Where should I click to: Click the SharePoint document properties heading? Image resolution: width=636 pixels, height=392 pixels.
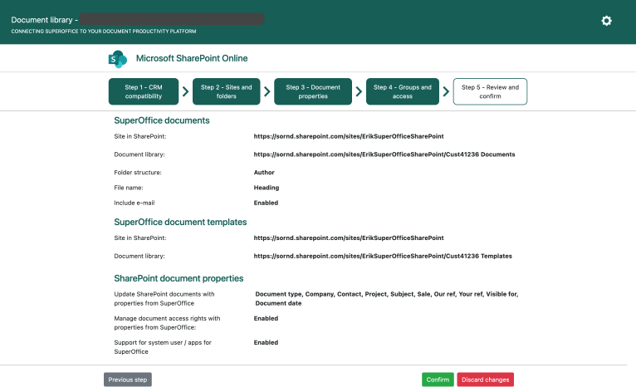[x=178, y=278]
